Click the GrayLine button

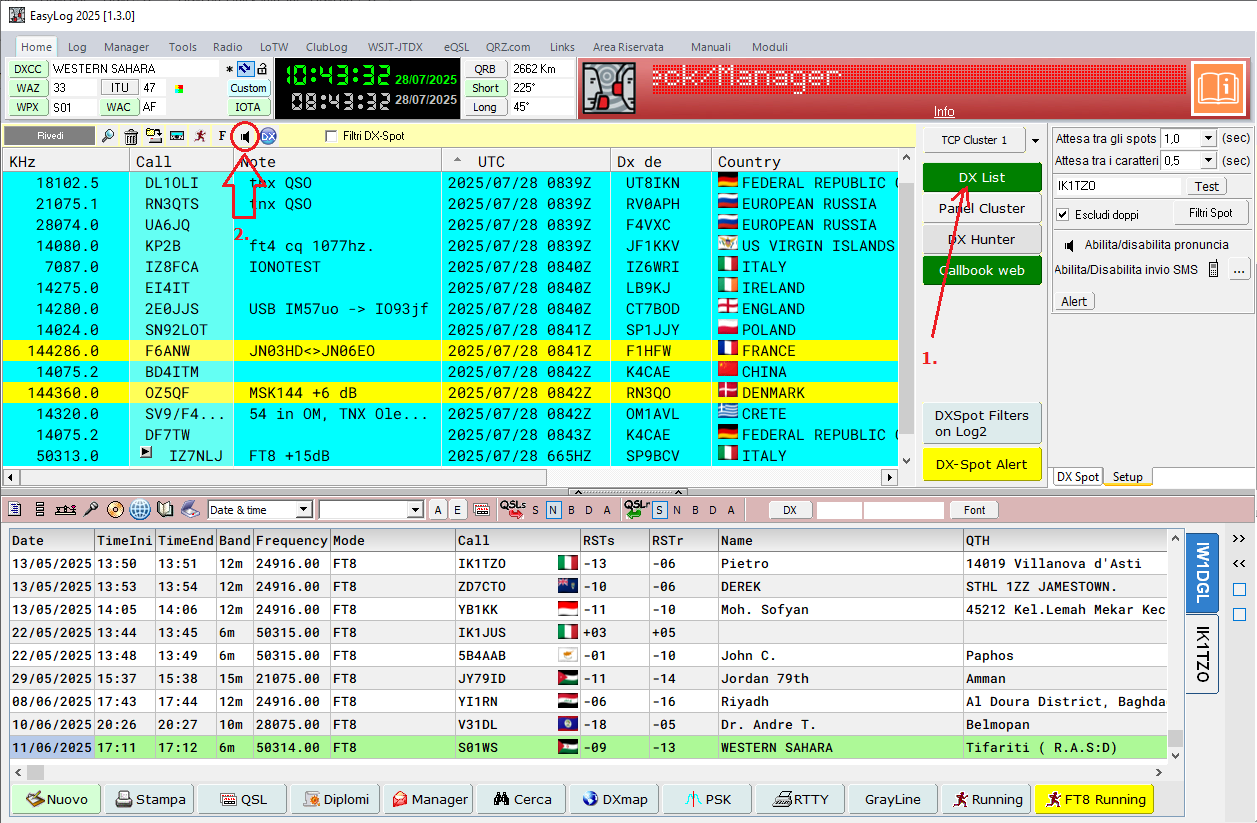click(892, 799)
